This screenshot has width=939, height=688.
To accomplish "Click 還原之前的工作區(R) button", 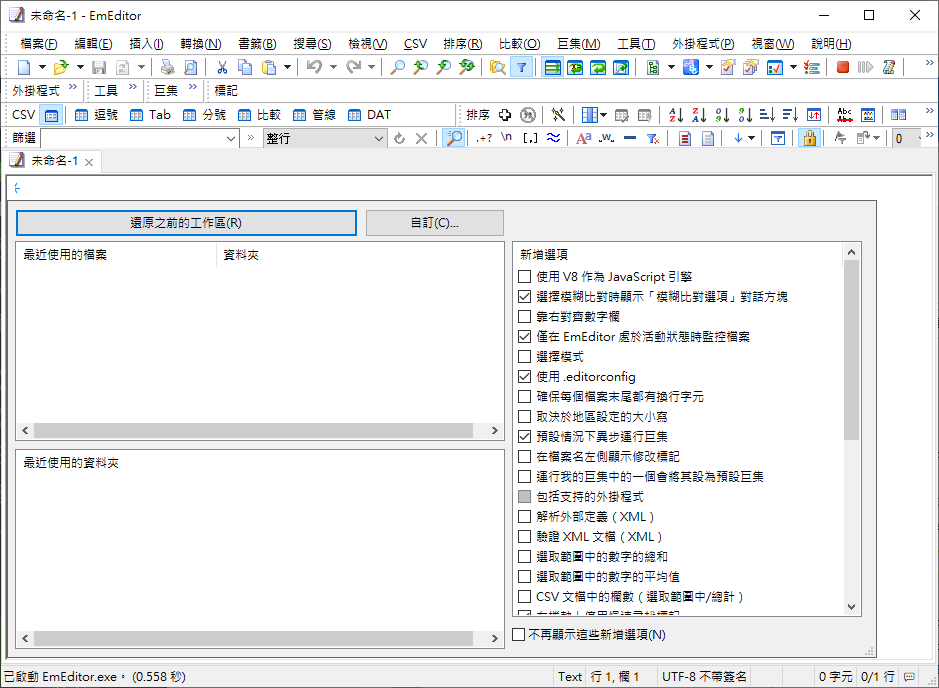I will pos(186,223).
